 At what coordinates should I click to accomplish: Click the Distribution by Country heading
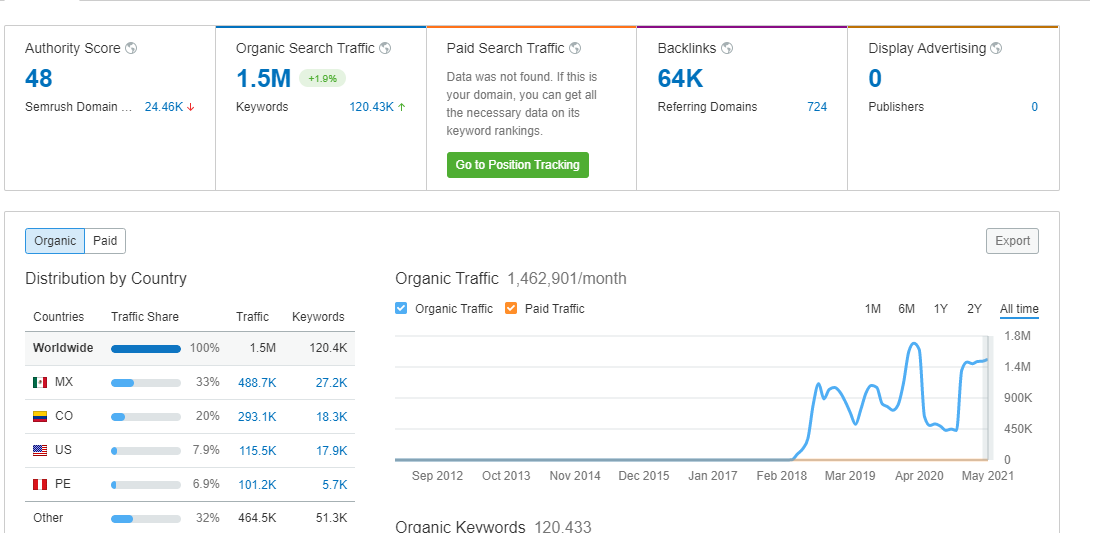click(x=106, y=278)
